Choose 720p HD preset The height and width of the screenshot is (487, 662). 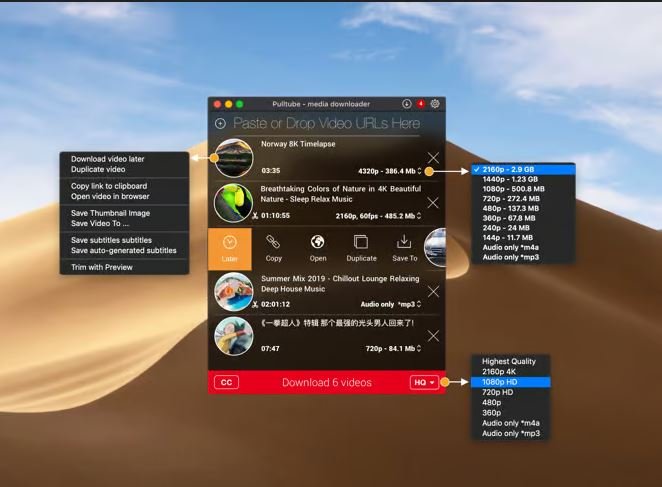click(x=510, y=392)
